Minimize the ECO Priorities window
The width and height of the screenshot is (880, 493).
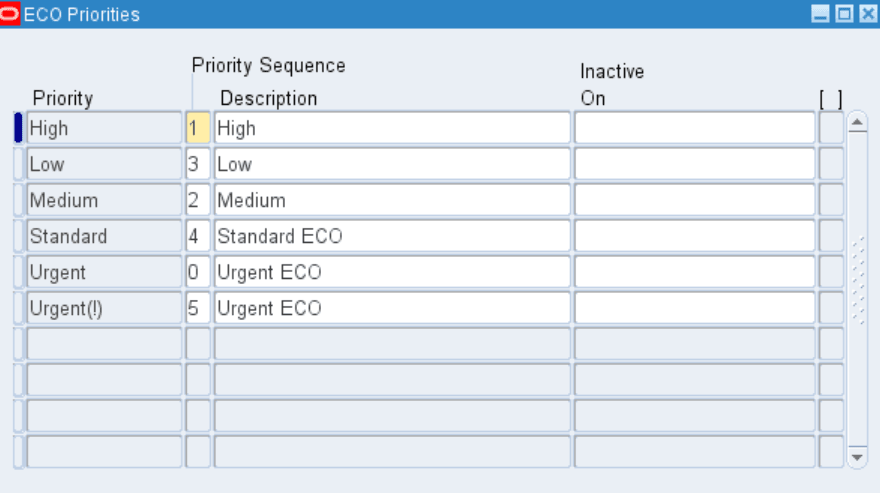click(820, 15)
